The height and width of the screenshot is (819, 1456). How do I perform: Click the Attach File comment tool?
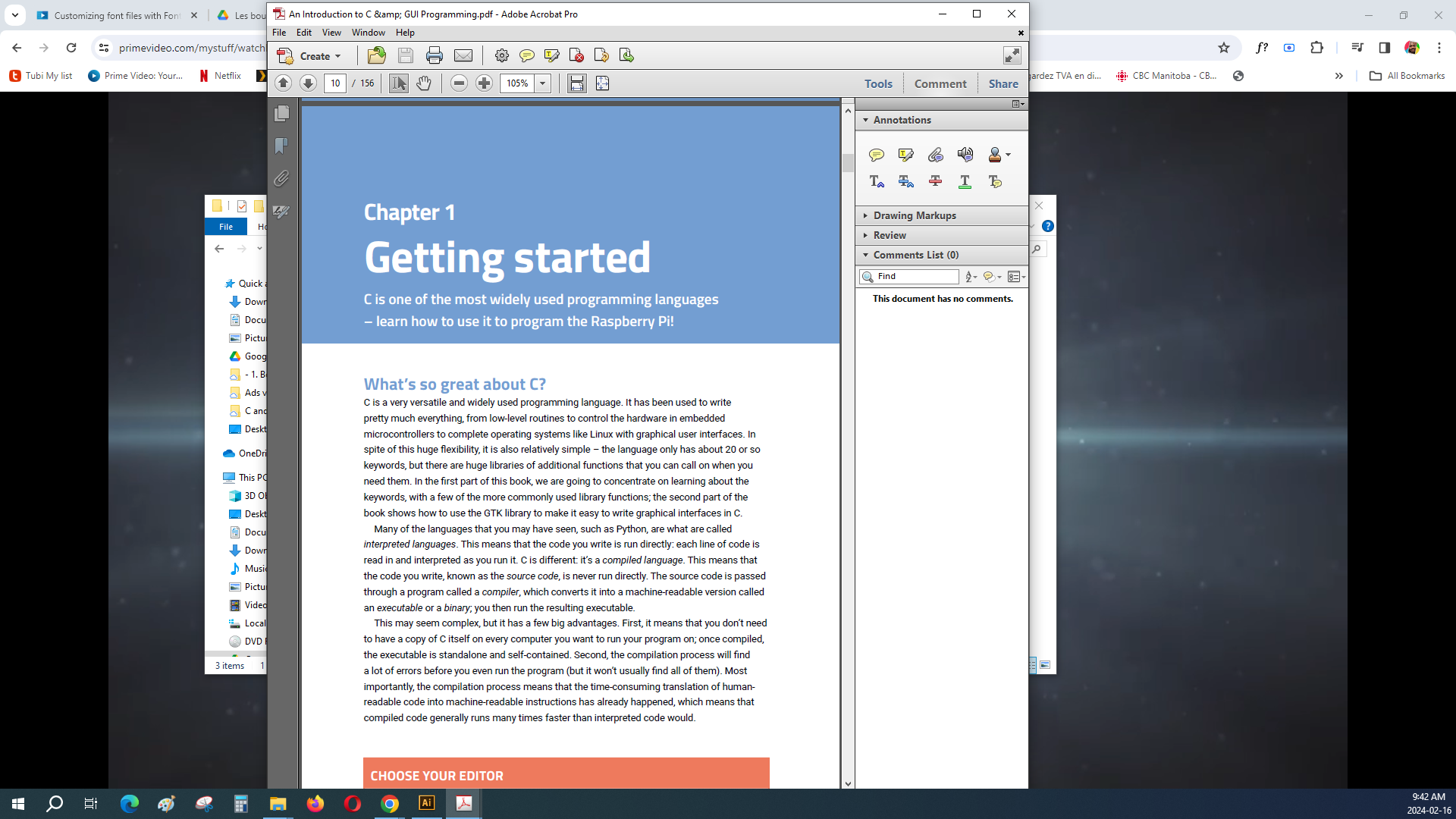[x=935, y=155]
